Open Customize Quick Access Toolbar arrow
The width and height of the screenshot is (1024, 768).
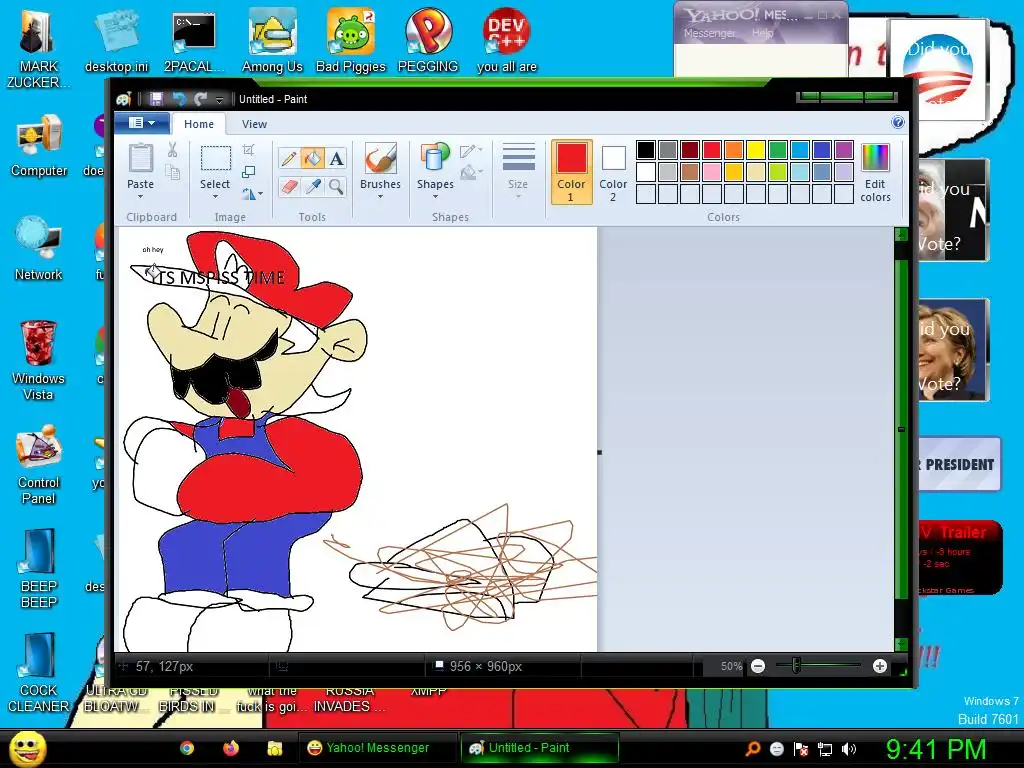tap(219, 99)
